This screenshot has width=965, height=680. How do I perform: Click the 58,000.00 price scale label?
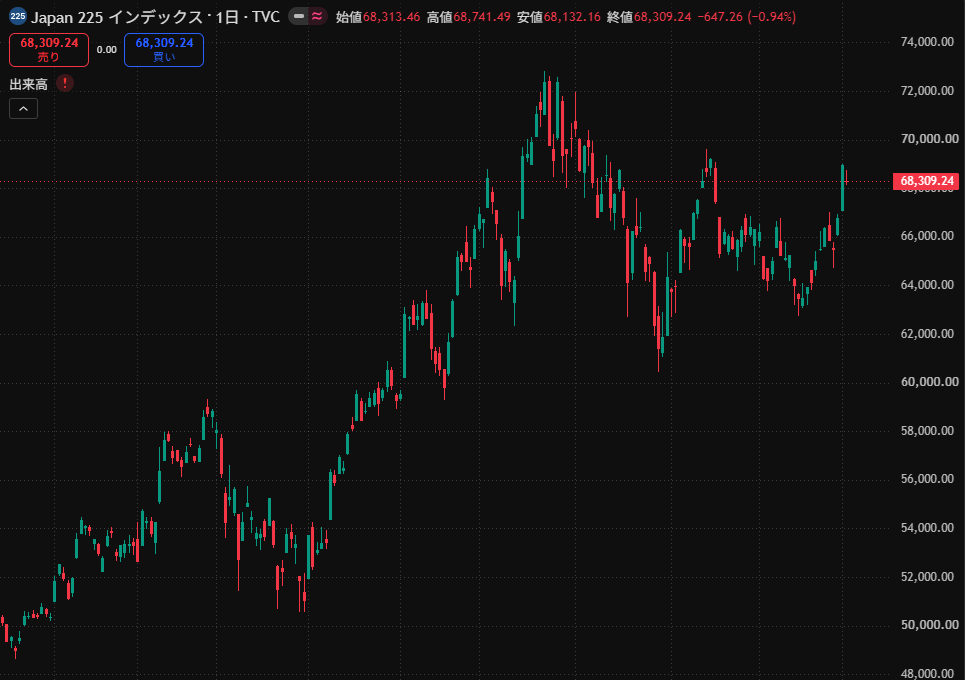point(927,431)
